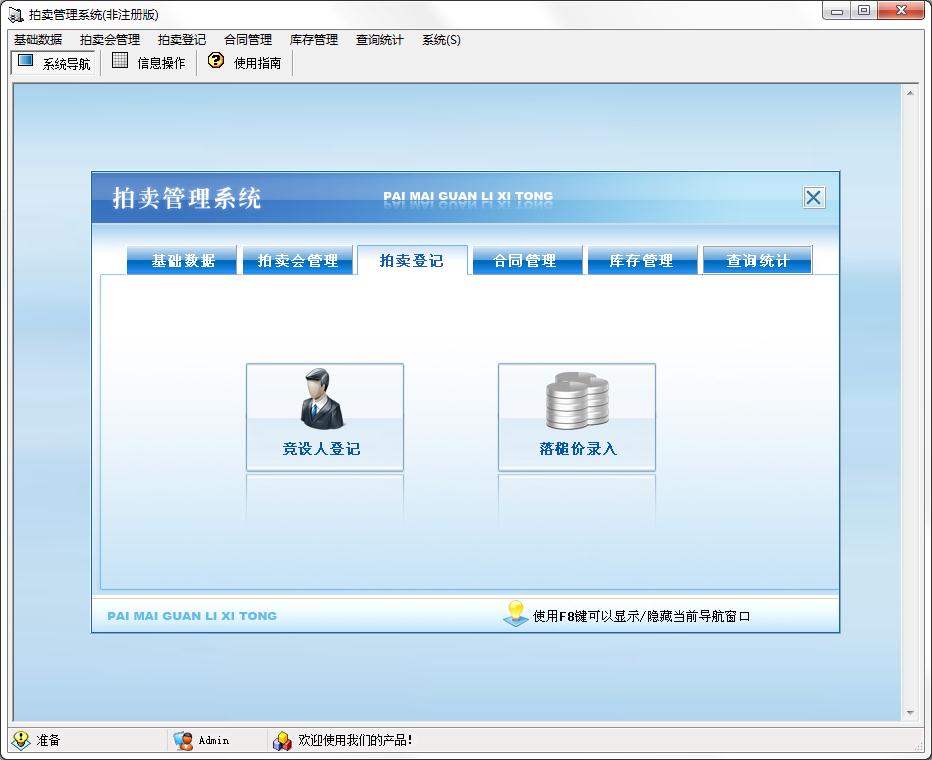This screenshot has height=760, width=932.
Task: Open 落槌价录入 coin stack icon button
Action: [577, 417]
